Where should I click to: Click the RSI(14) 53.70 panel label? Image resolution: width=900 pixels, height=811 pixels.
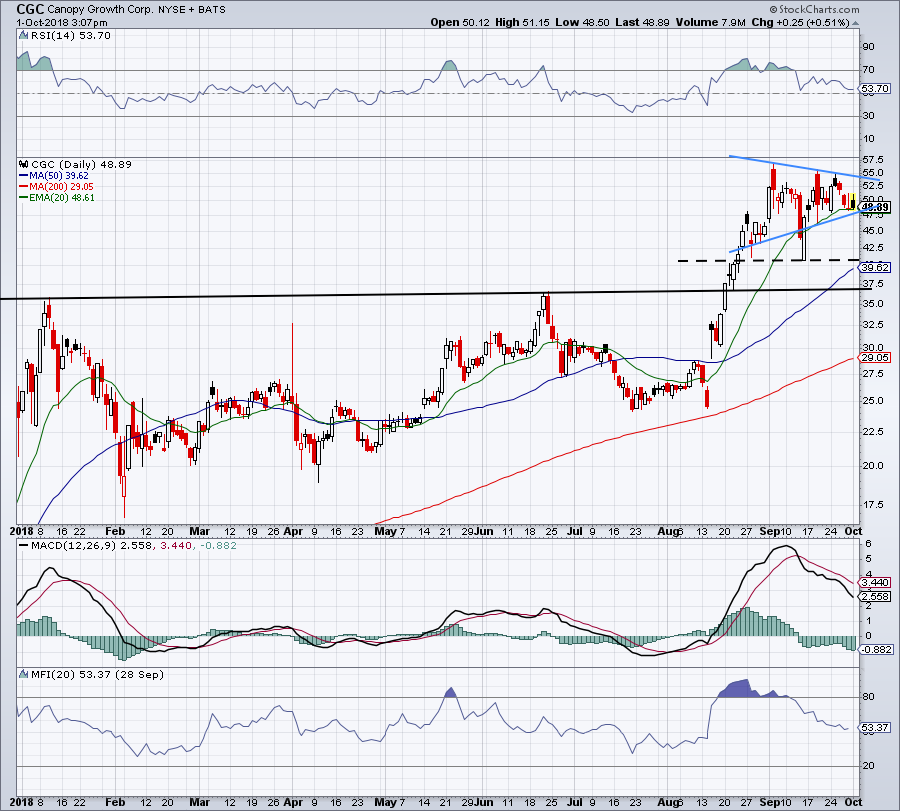click(71, 36)
